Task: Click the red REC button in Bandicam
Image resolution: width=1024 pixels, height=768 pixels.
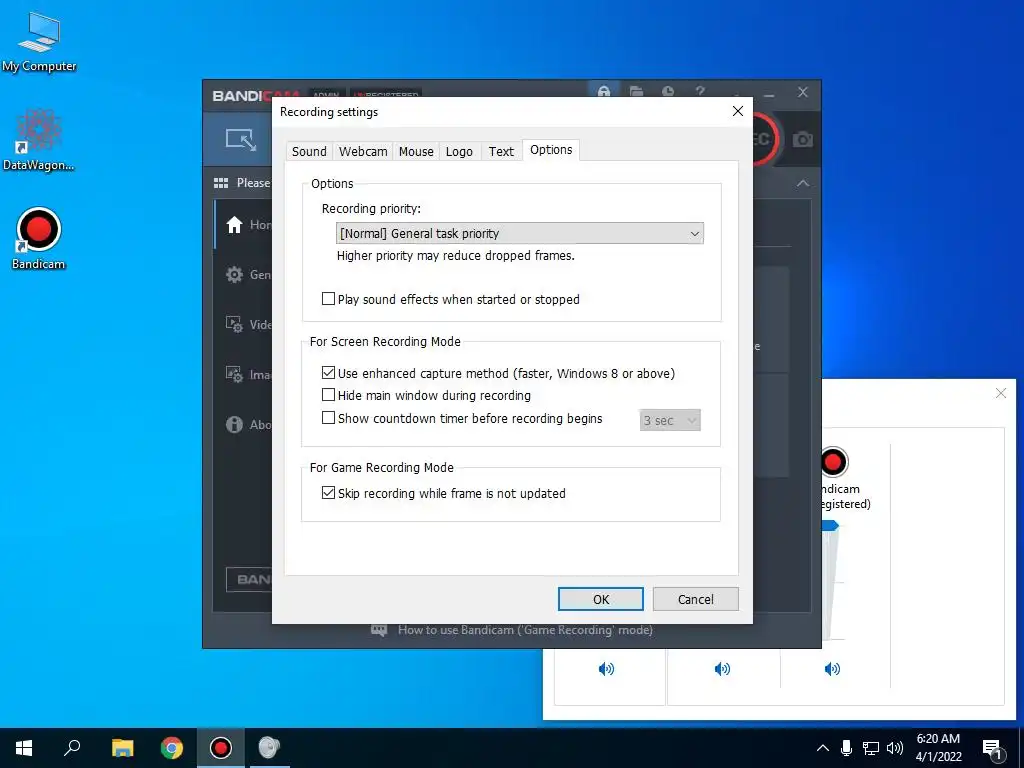Action: pos(765,139)
